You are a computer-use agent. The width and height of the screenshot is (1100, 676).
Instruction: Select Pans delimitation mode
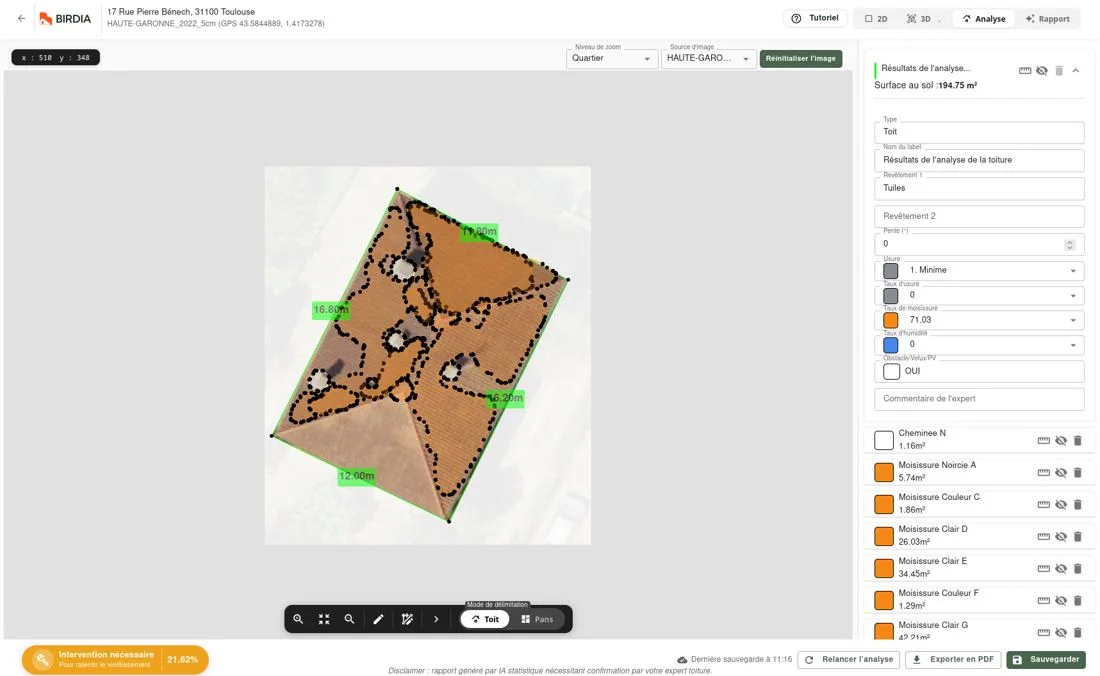(x=537, y=619)
